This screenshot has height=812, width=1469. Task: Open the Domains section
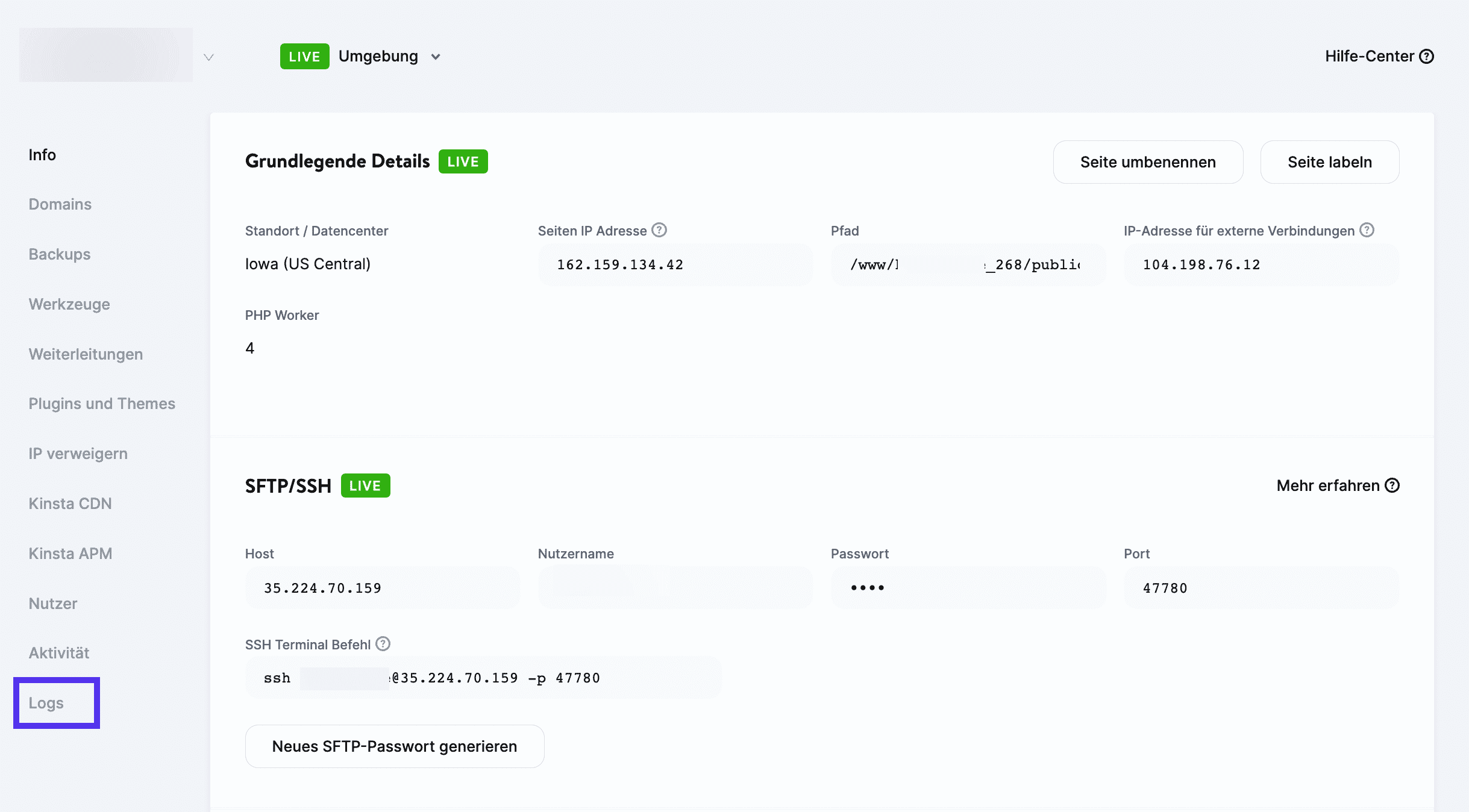click(60, 204)
